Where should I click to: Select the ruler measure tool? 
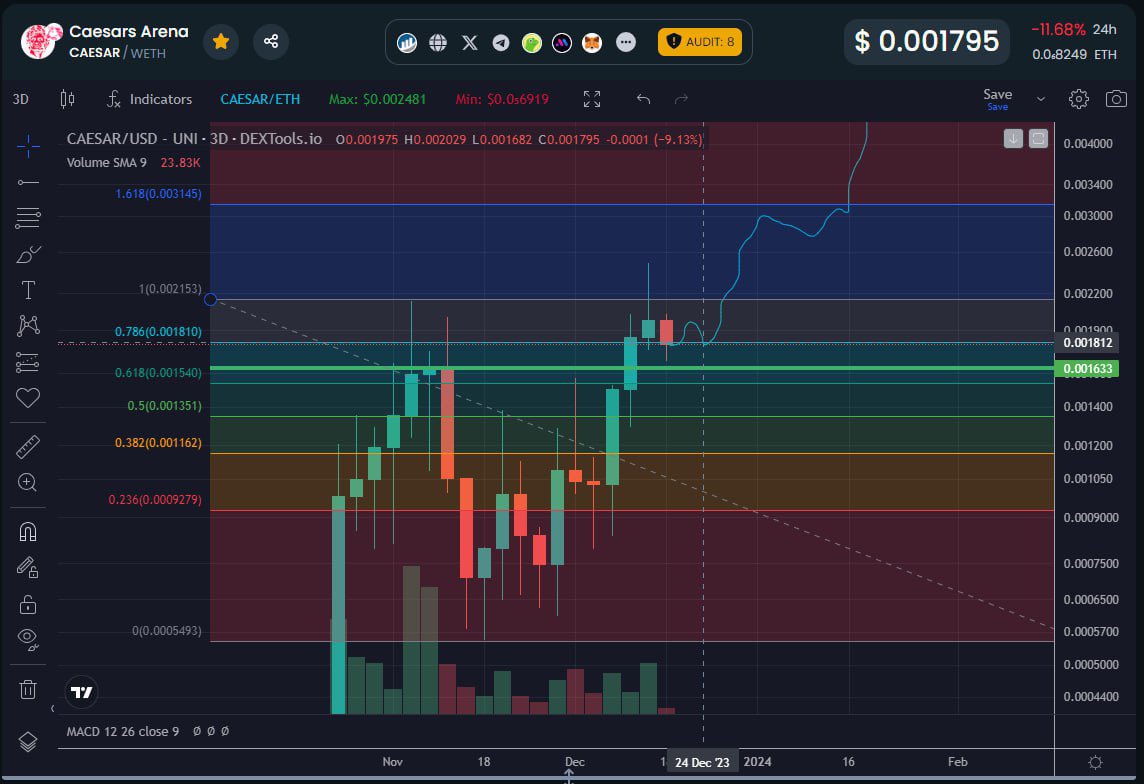coord(28,446)
